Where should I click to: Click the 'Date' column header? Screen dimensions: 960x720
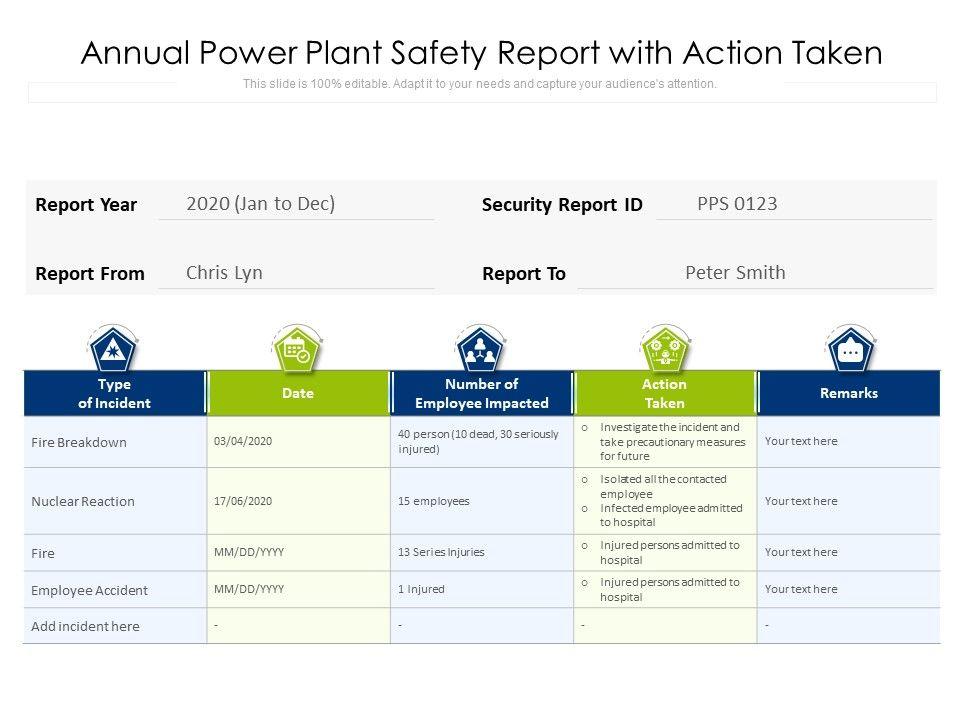click(298, 394)
